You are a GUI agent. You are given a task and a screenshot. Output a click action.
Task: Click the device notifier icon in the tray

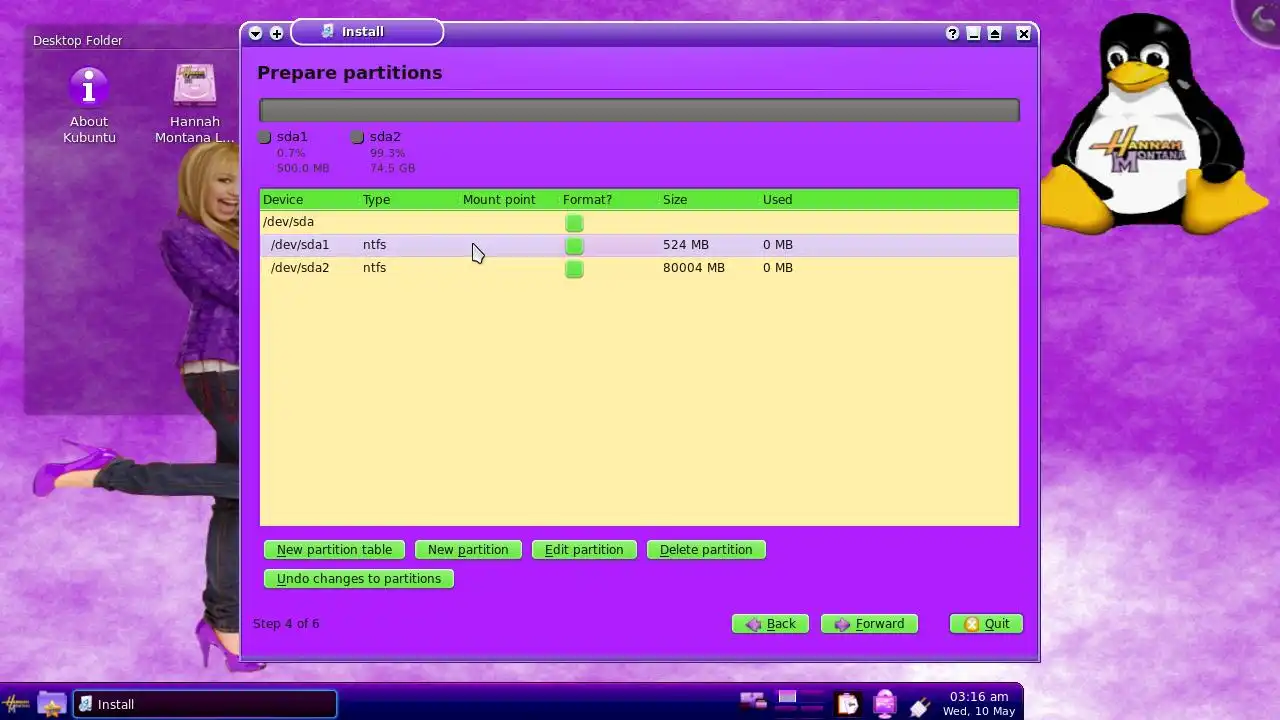753,703
